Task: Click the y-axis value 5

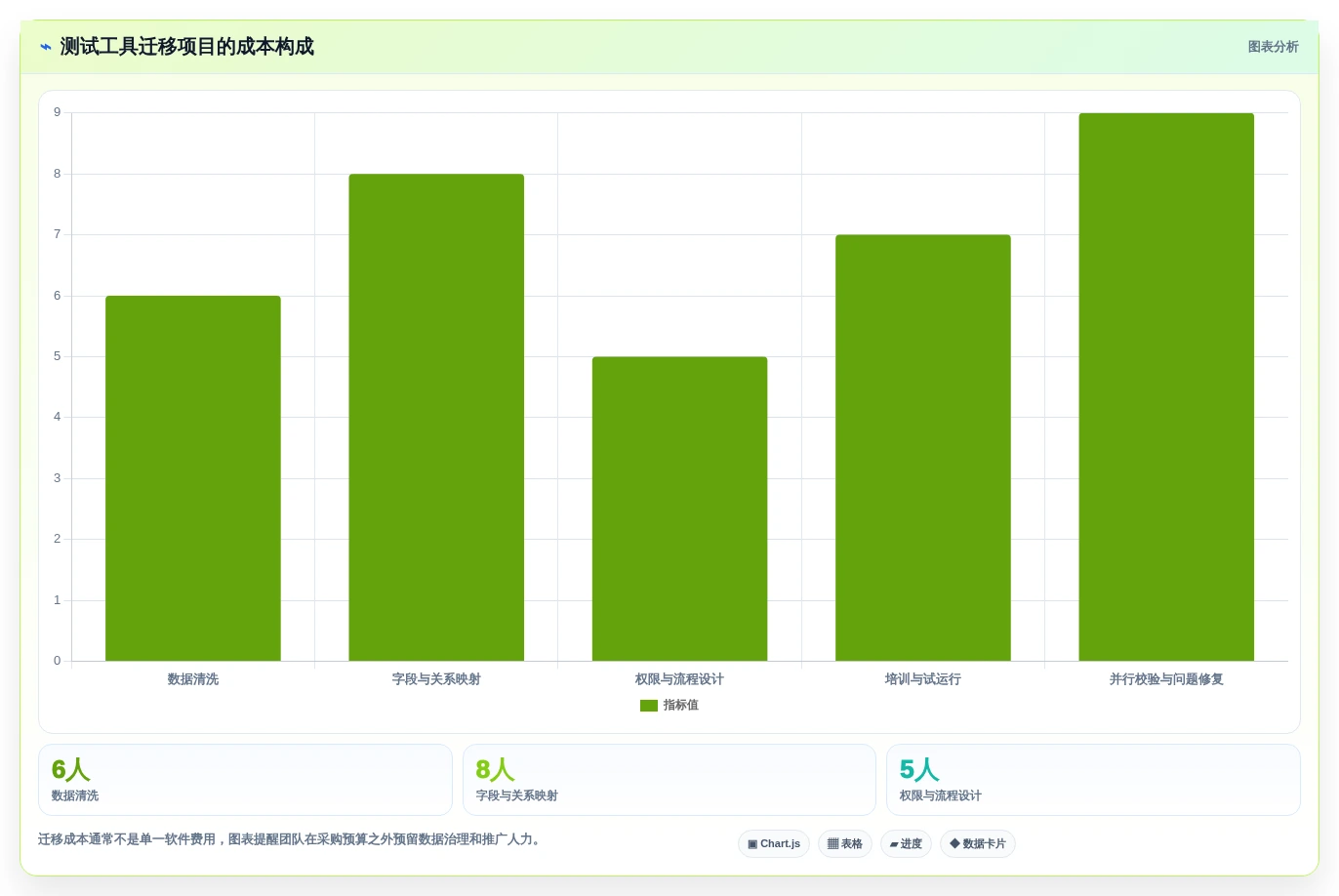Action: click(x=57, y=356)
